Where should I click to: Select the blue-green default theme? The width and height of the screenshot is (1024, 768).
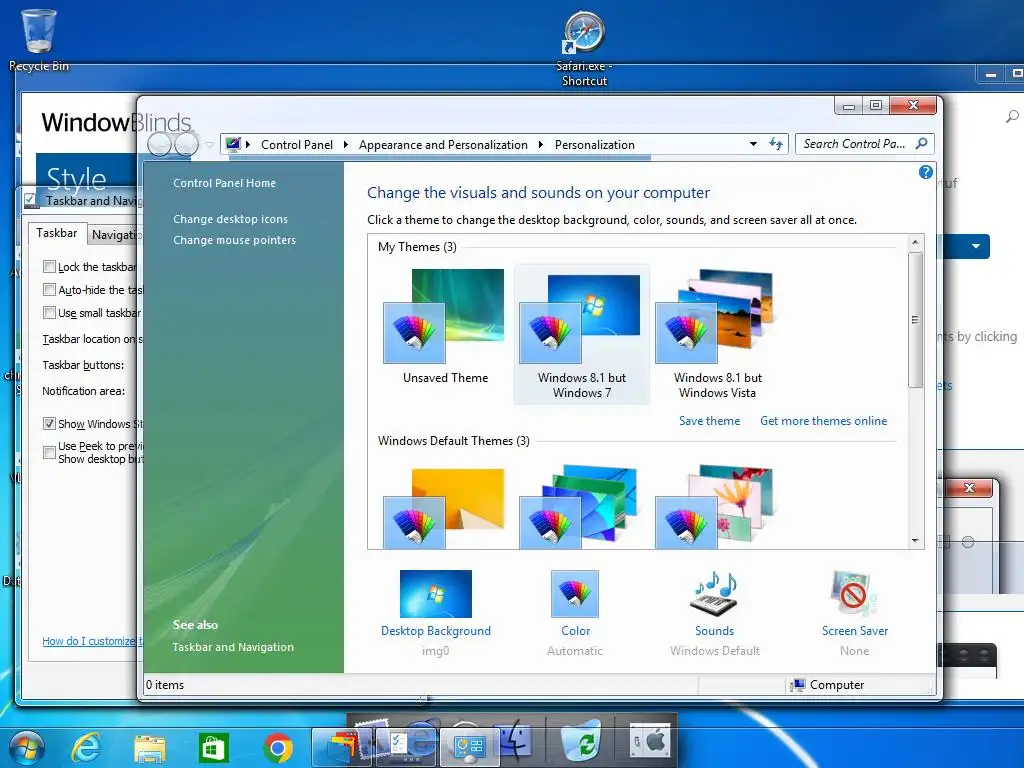pyautogui.click(x=579, y=507)
